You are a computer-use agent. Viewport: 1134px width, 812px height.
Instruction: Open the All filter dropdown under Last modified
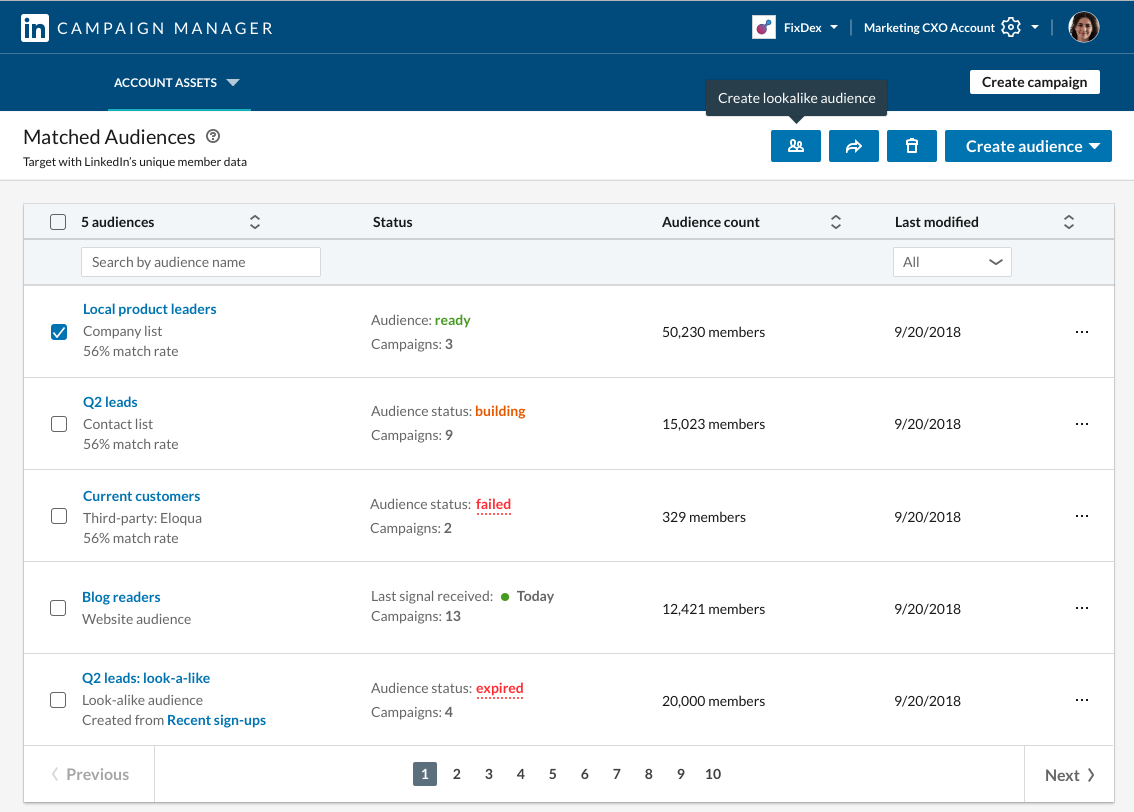click(952, 262)
